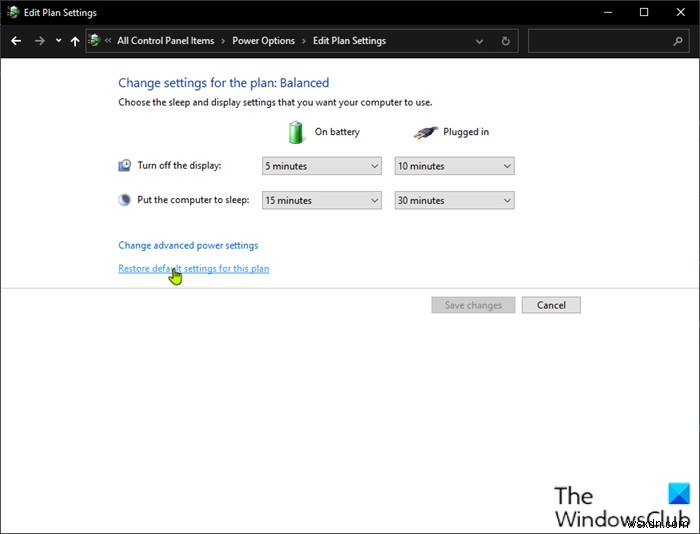Viewport: 700px width, 534px height.
Task: Go back using the Back arrow
Action: pos(16,41)
